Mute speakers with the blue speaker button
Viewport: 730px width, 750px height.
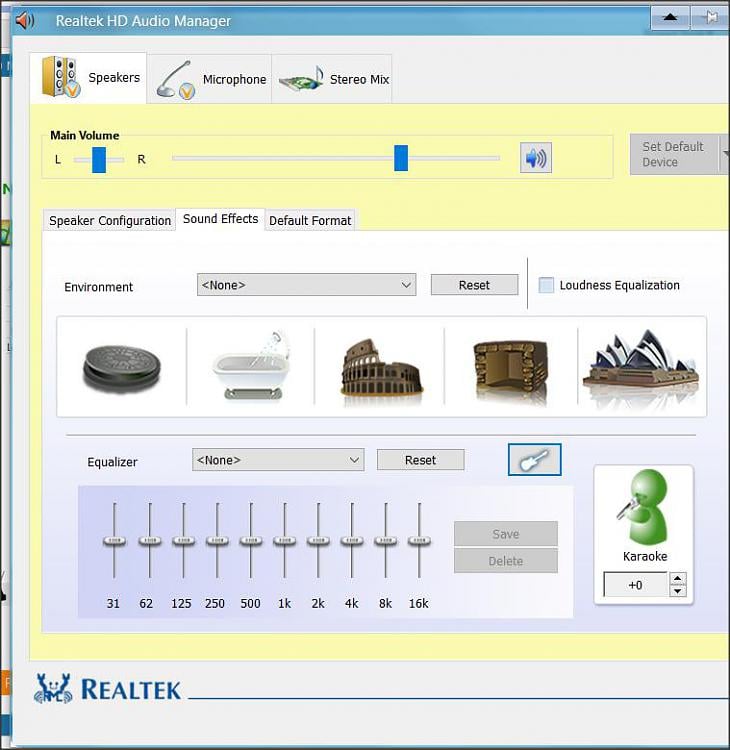coord(536,157)
